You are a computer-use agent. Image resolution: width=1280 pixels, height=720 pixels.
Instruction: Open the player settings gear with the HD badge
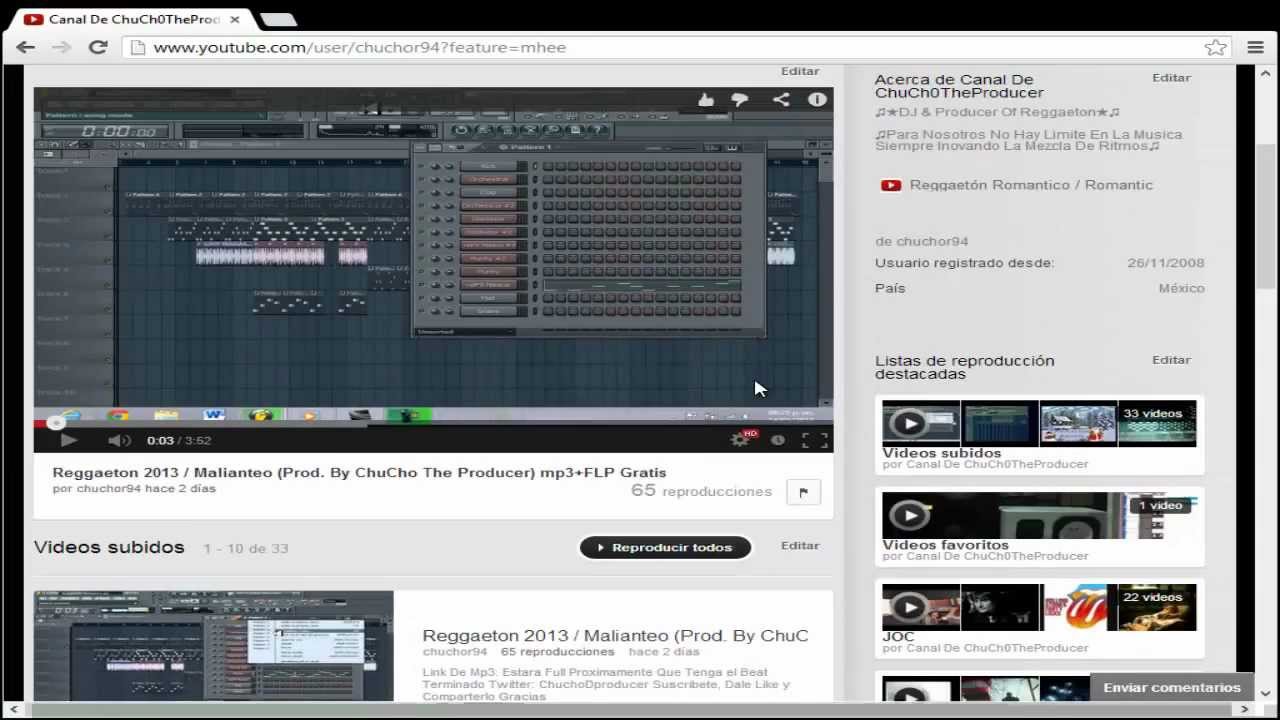click(x=743, y=439)
